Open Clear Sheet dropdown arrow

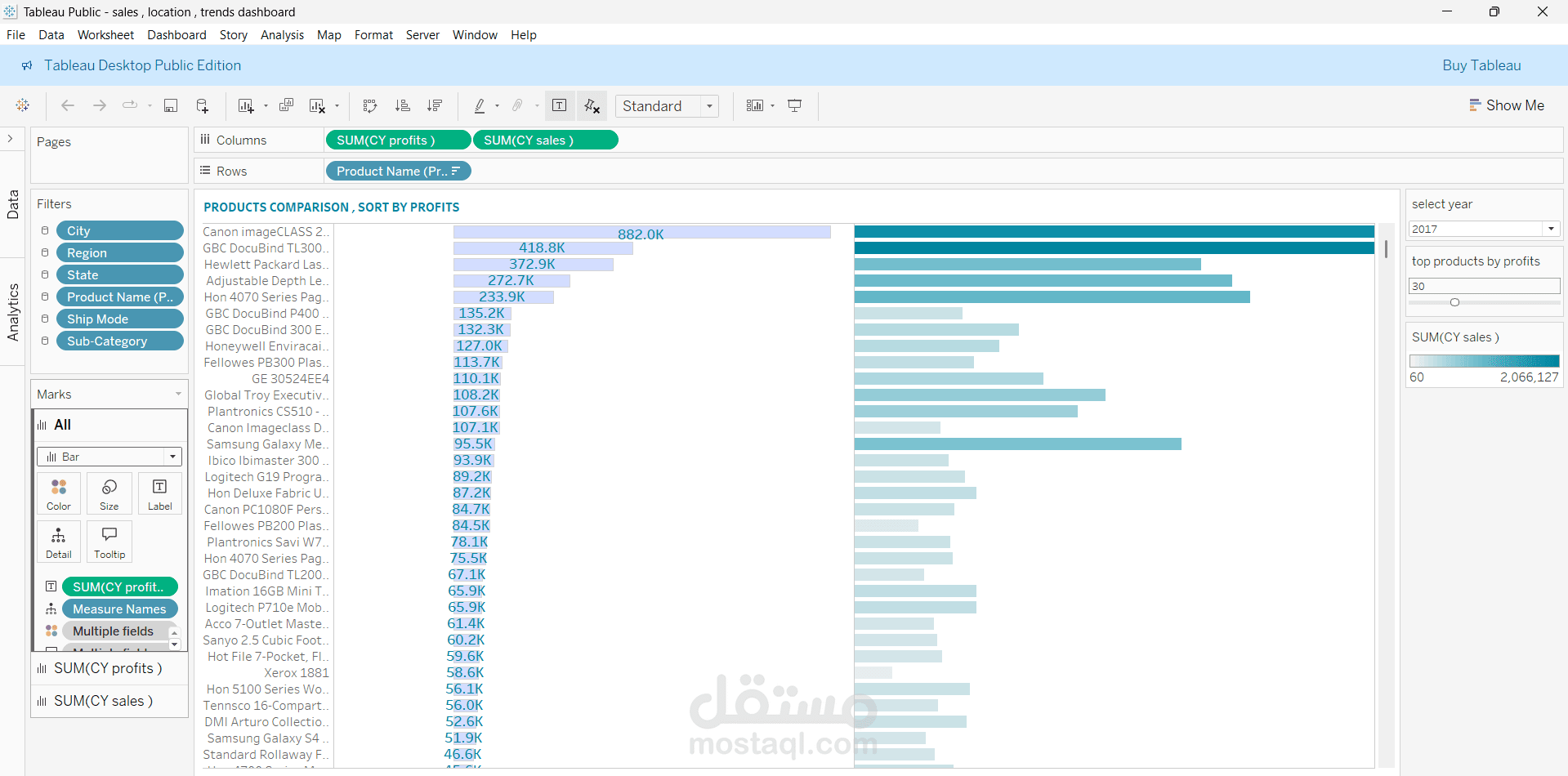(337, 106)
